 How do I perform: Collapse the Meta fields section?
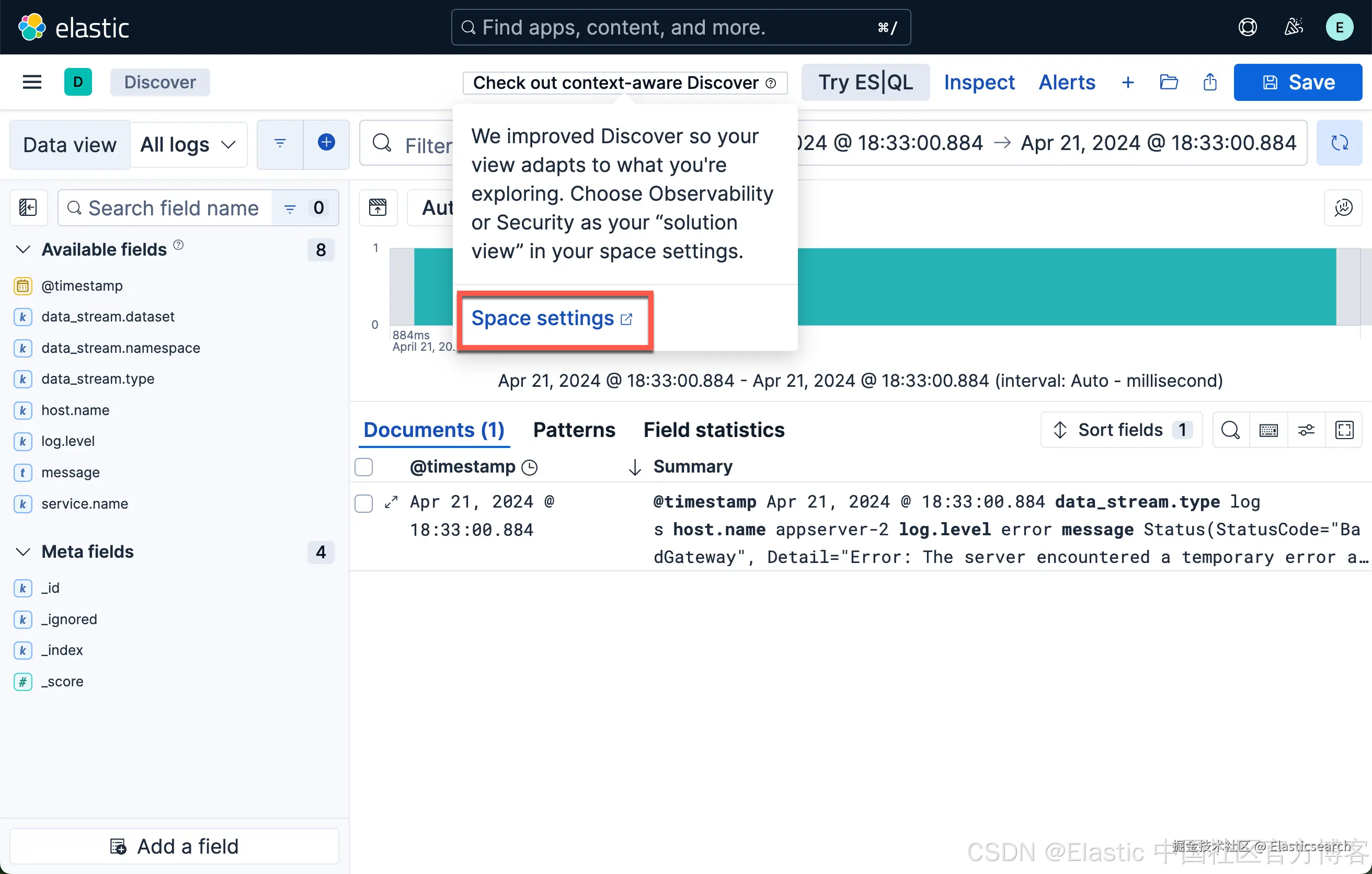[x=23, y=551]
